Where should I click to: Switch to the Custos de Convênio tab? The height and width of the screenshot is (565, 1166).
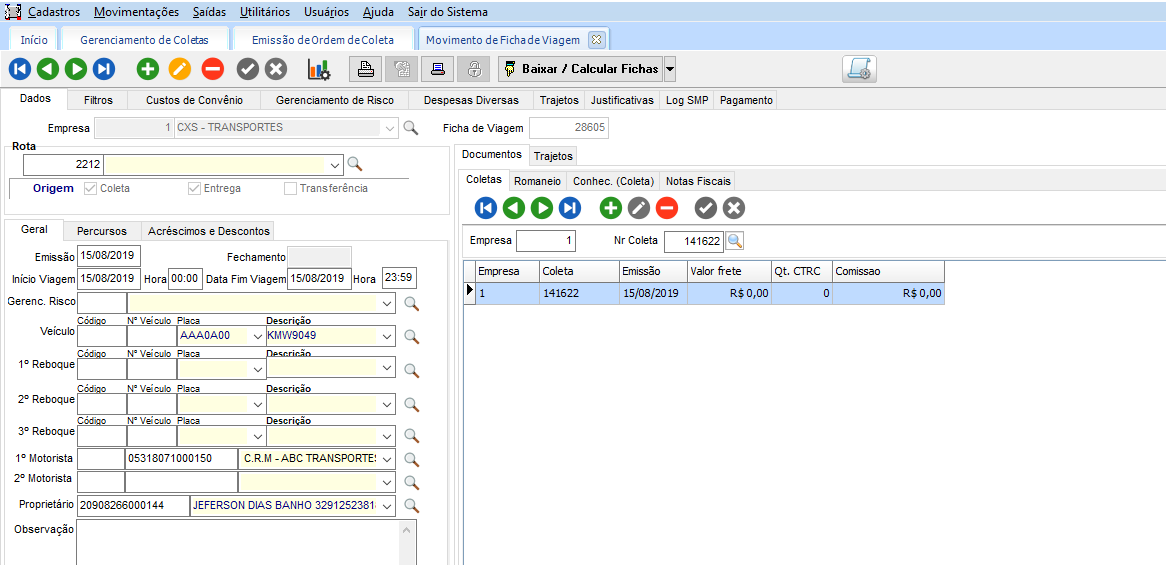pos(194,100)
